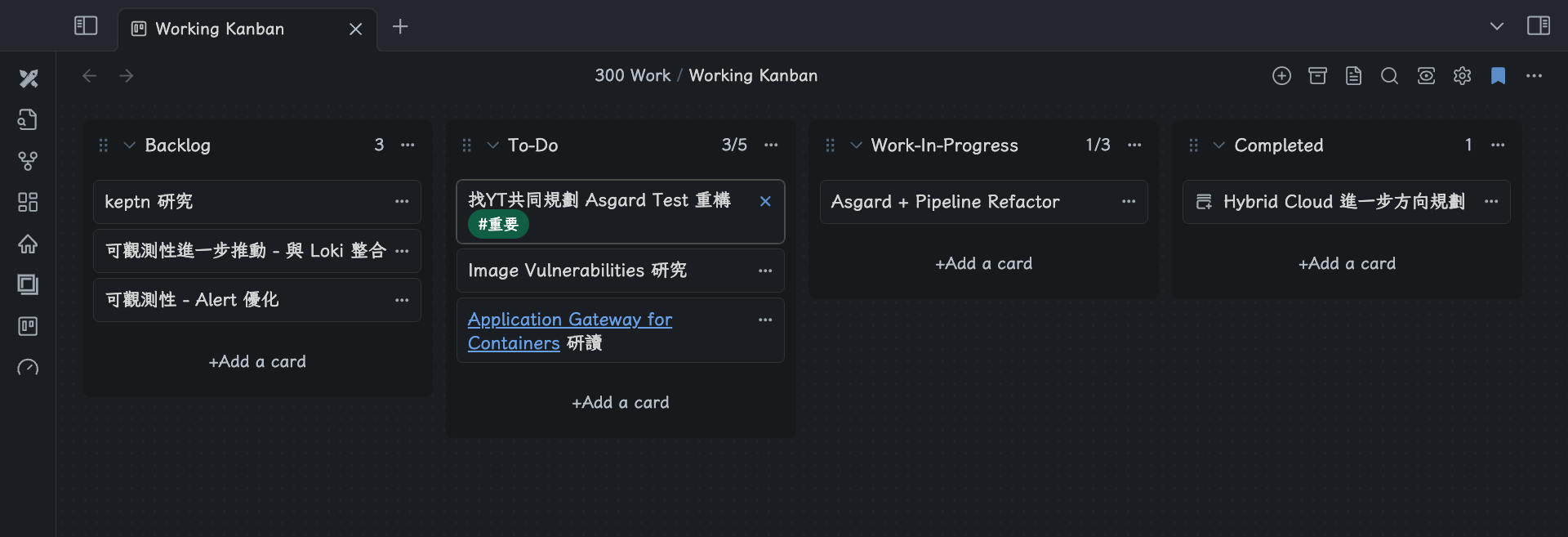
Task: Add a card to the Backlog list
Action: 257,361
